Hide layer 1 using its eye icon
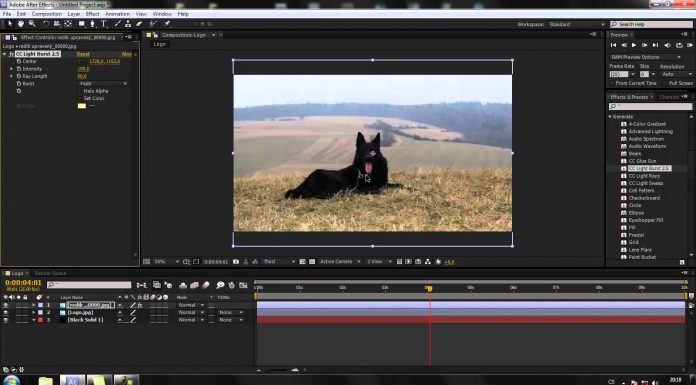The image size is (696, 385). (x=6, y=305)
